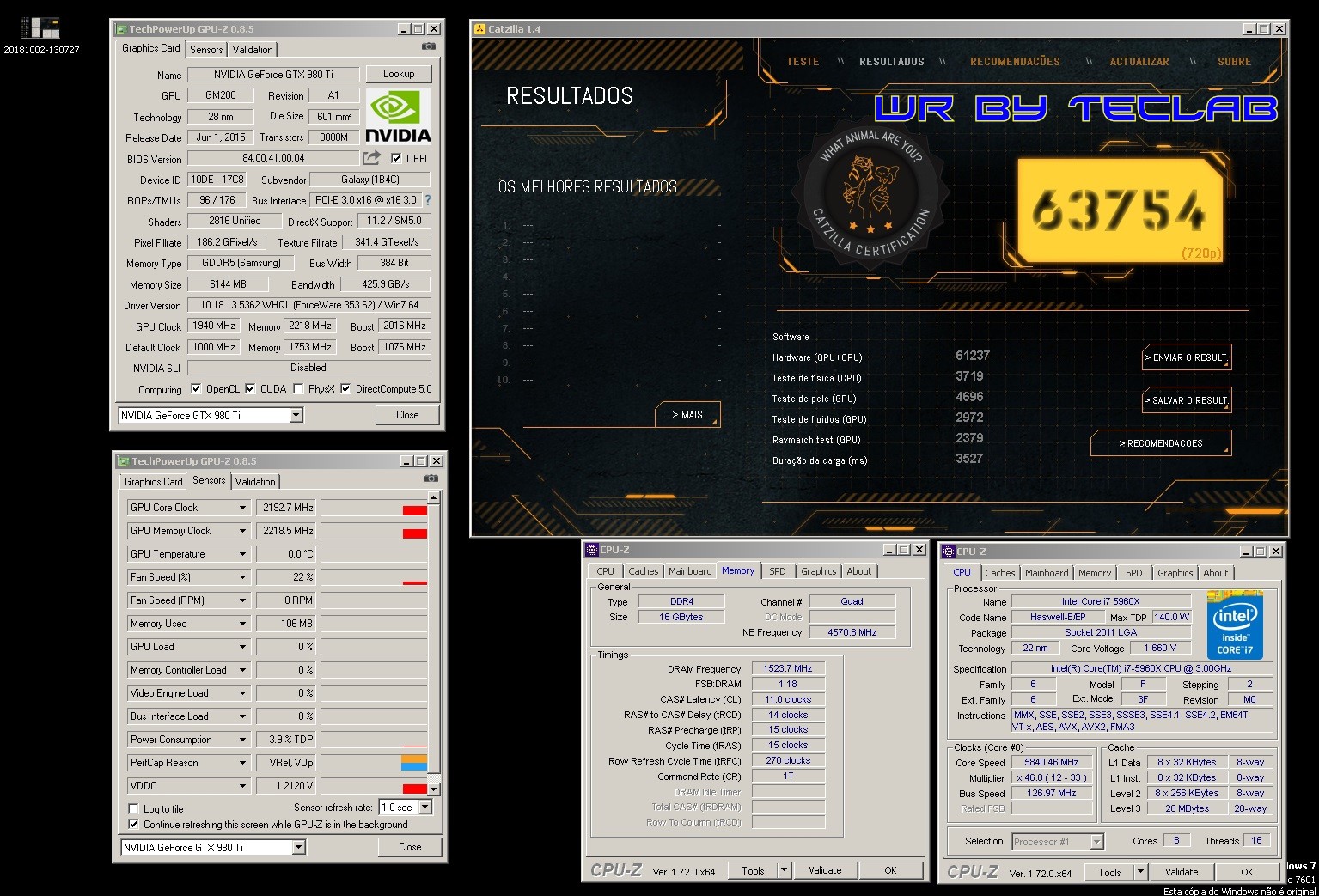Click Validate in CPU-Z Memory window
Viewport: 1319px width, 896px height.
tap(825, 870)
